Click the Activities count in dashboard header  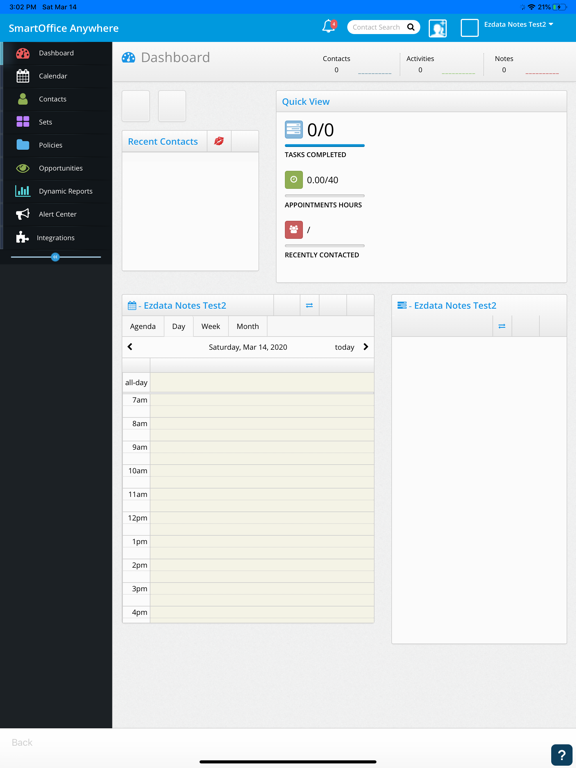pyautogui.click(x=420, y=70)
